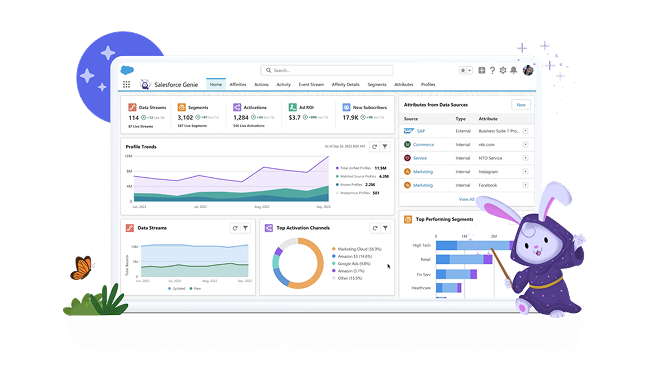Refresh the Top Activation Channels chart
This screenshot has height=372, width=661.
pyautogui.click(x=375, y=228)
